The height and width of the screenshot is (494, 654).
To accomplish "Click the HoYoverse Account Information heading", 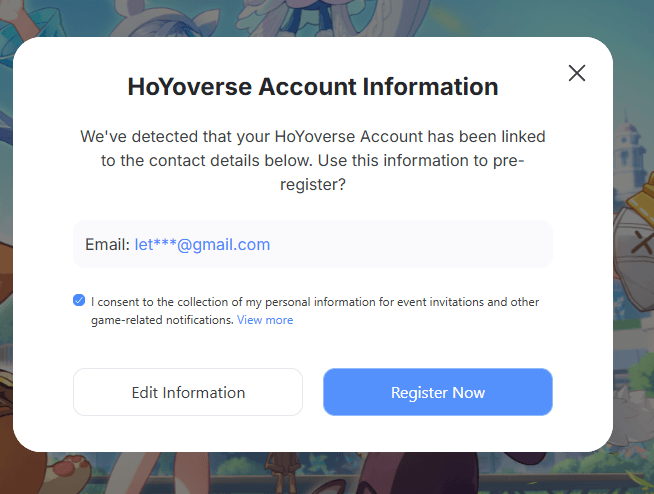I will coord(313,86).
